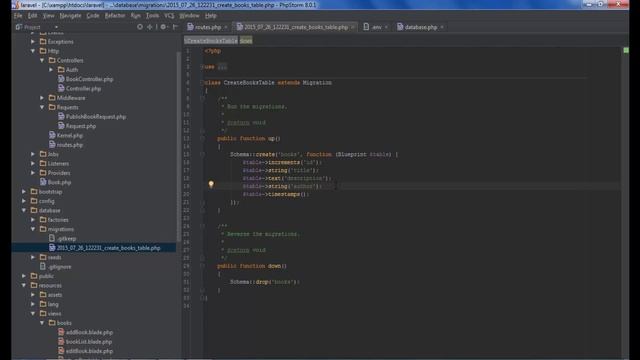
Task: Switch to the routes.php tab
Action: click(208, 27)
